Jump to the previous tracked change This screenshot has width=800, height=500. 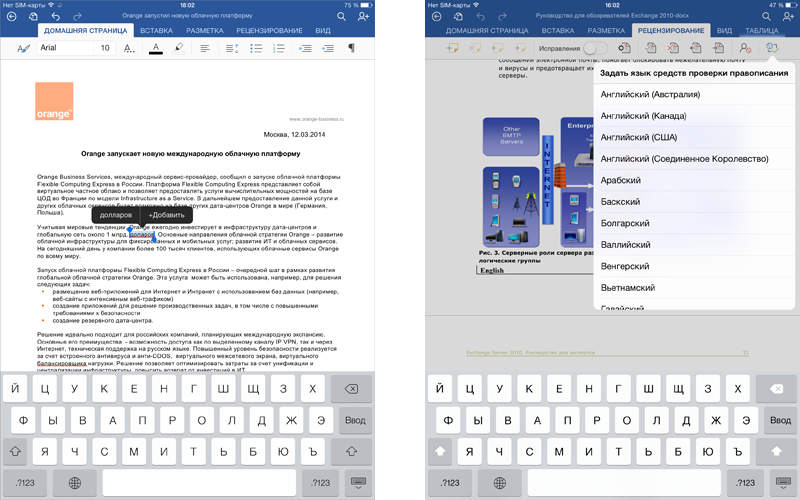[x=695, y=48]
